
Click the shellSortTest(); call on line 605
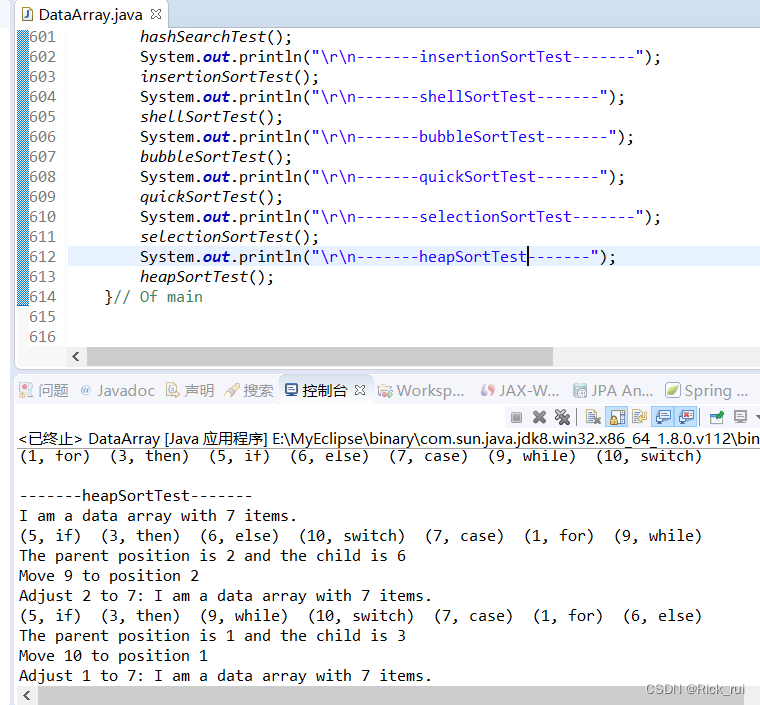point(211,117)
